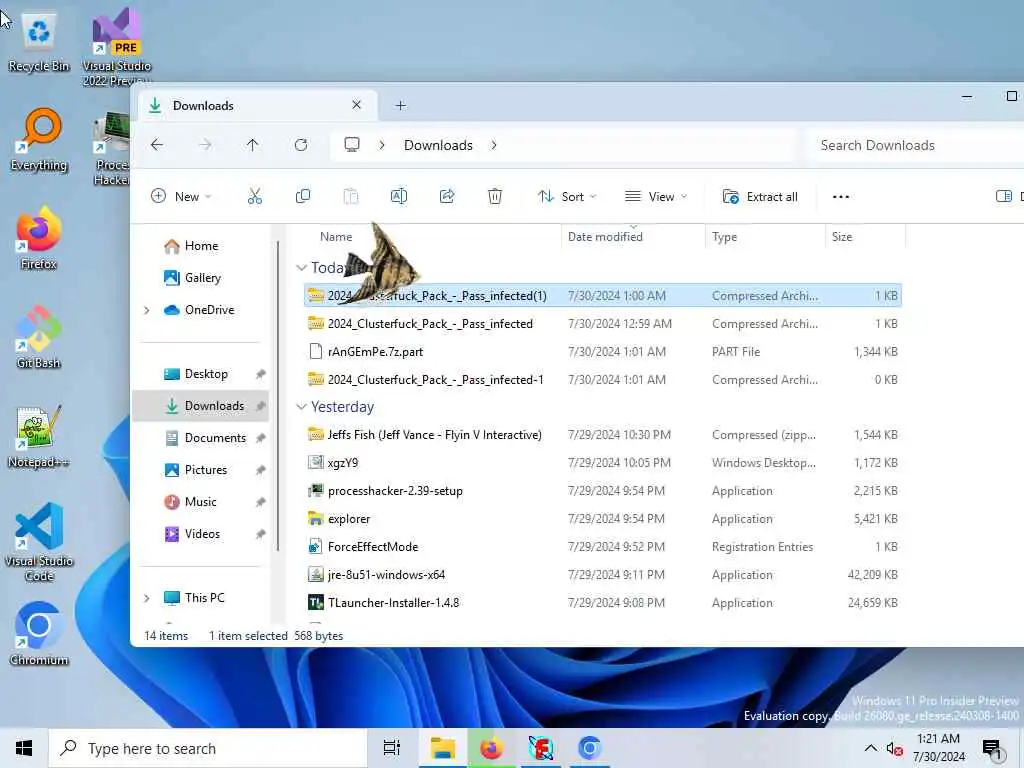Open the View dropdown menu
Image resolution: width=1024 pixels, height=768 pixels.
[x=656, y=197]
